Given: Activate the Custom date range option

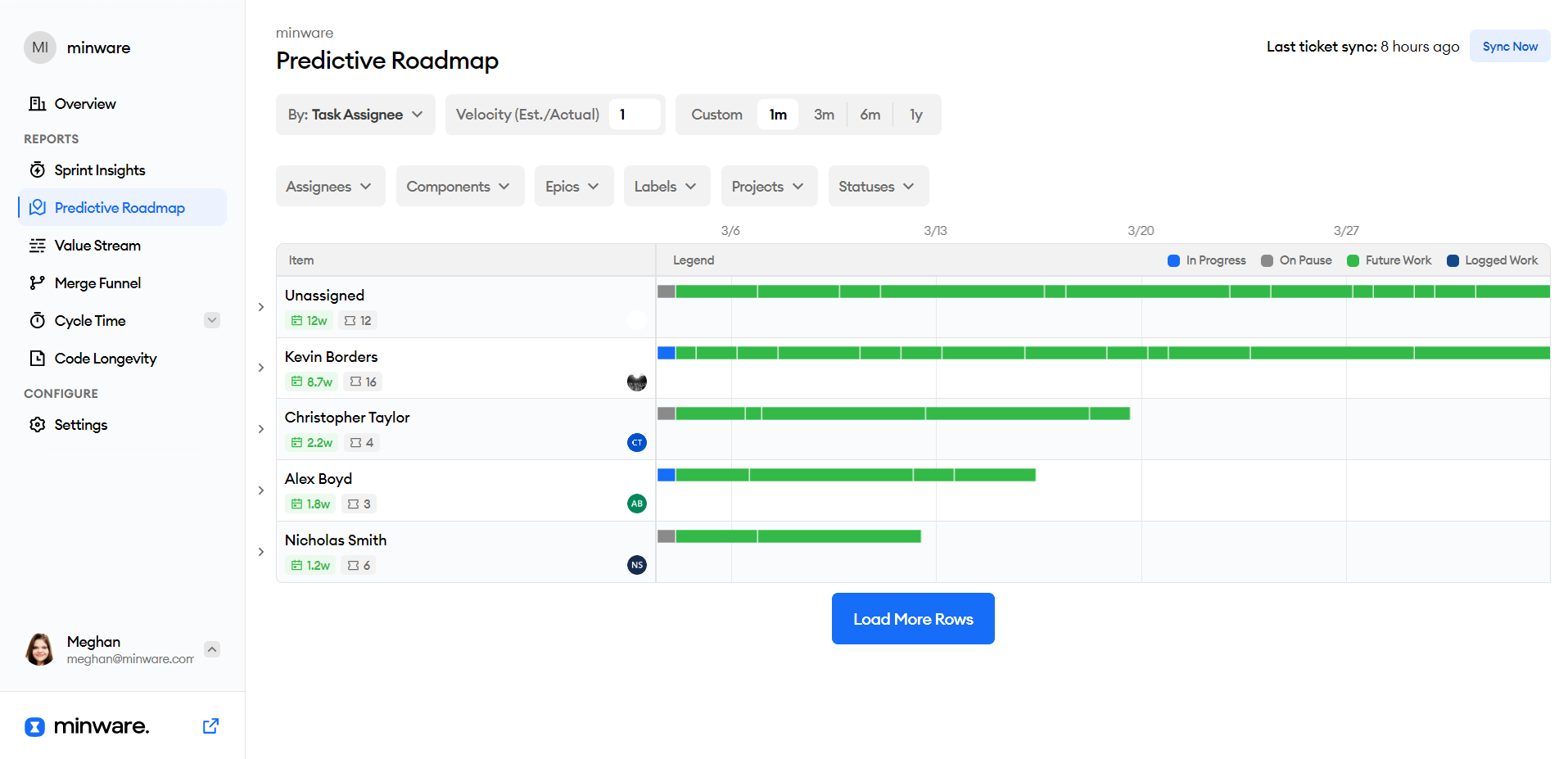Looking at the screenshot, I should coord(716,115).
